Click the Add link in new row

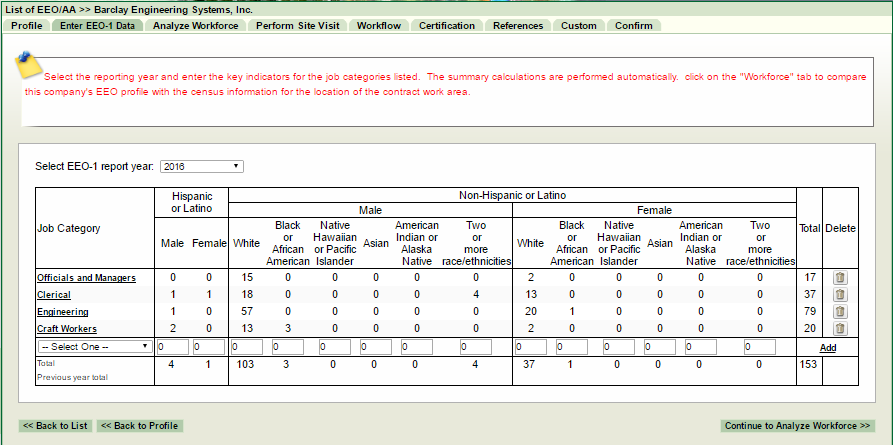tap(827, 348)
